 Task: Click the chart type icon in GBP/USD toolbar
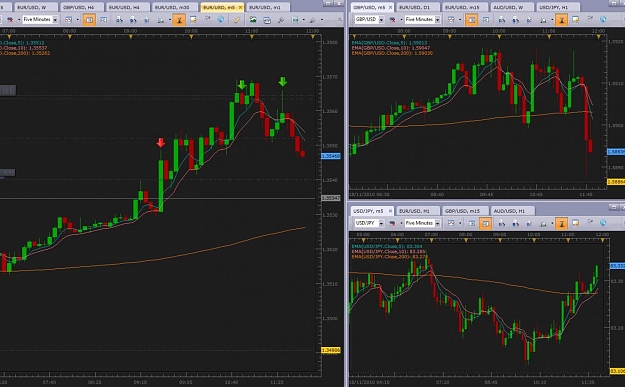[451, 20]
